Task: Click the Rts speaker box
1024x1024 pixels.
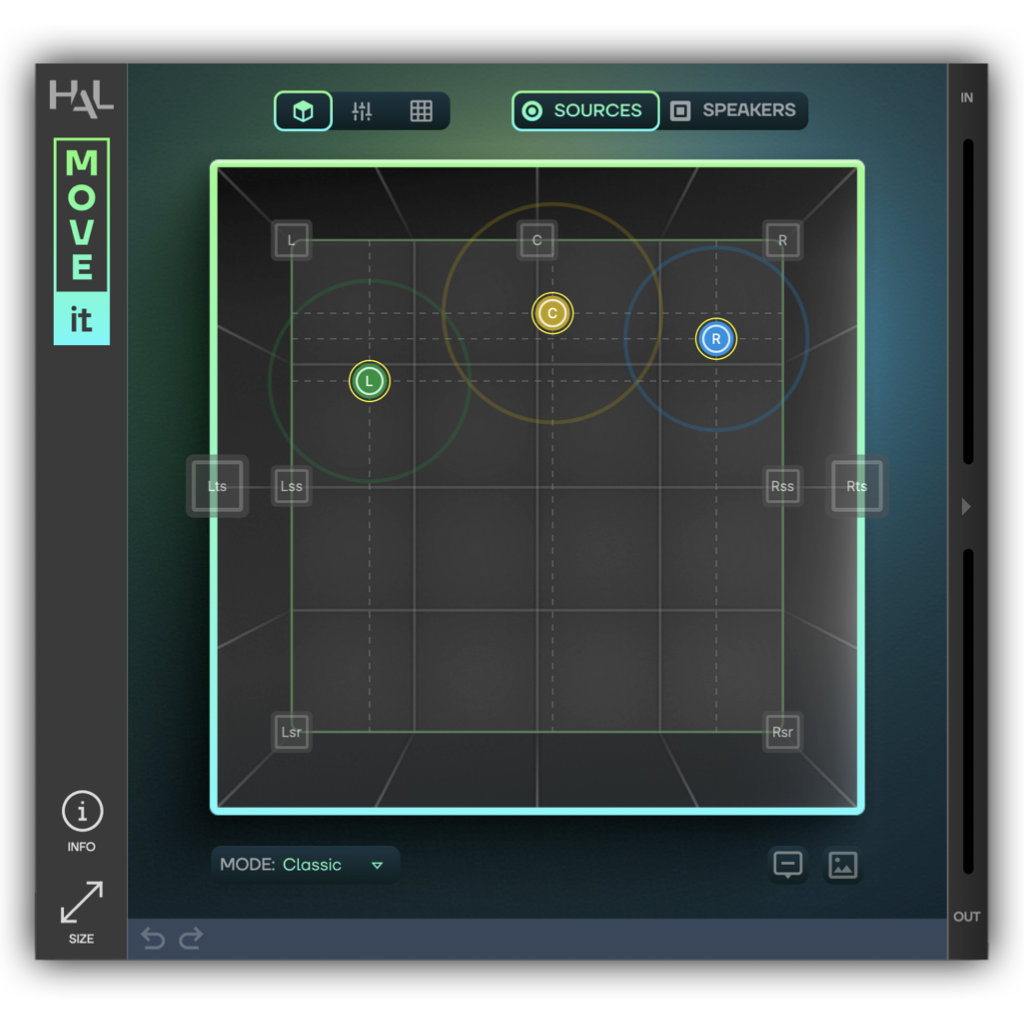Action: coord(857,486)
